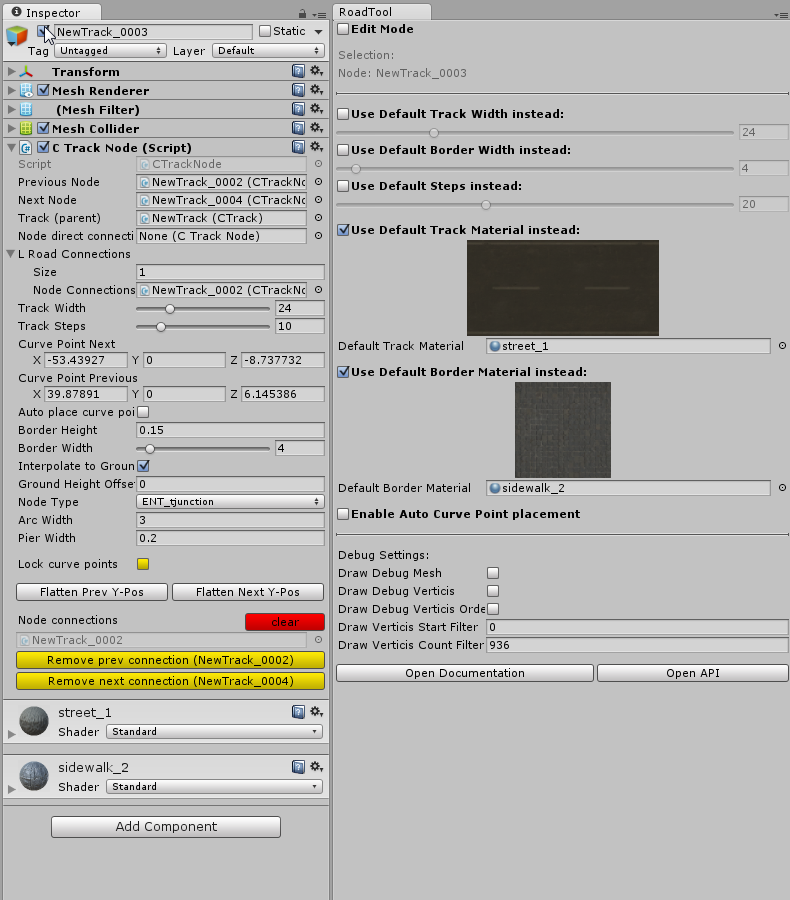Image resolution: width=790 pixels, height=900 pixels.
Task: Open Mesh Collider gear settings menu
Action: [x=316, y=128]
